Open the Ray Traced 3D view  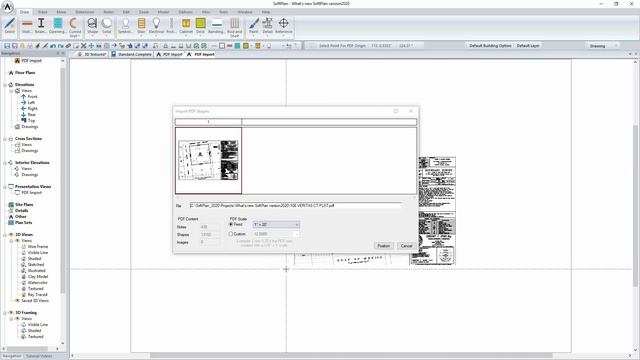(38, 295)
